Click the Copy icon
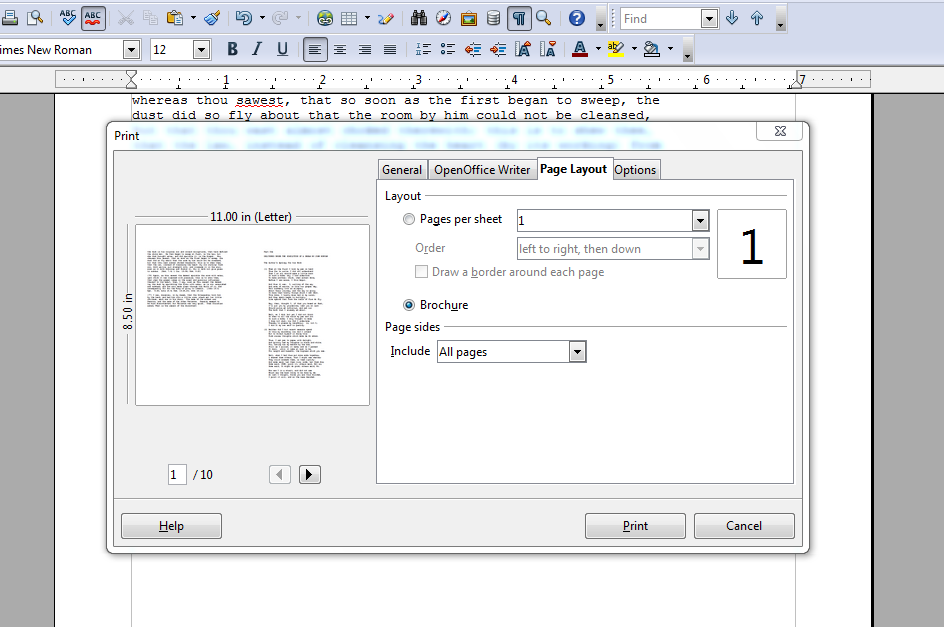 (x=150, y=18)
